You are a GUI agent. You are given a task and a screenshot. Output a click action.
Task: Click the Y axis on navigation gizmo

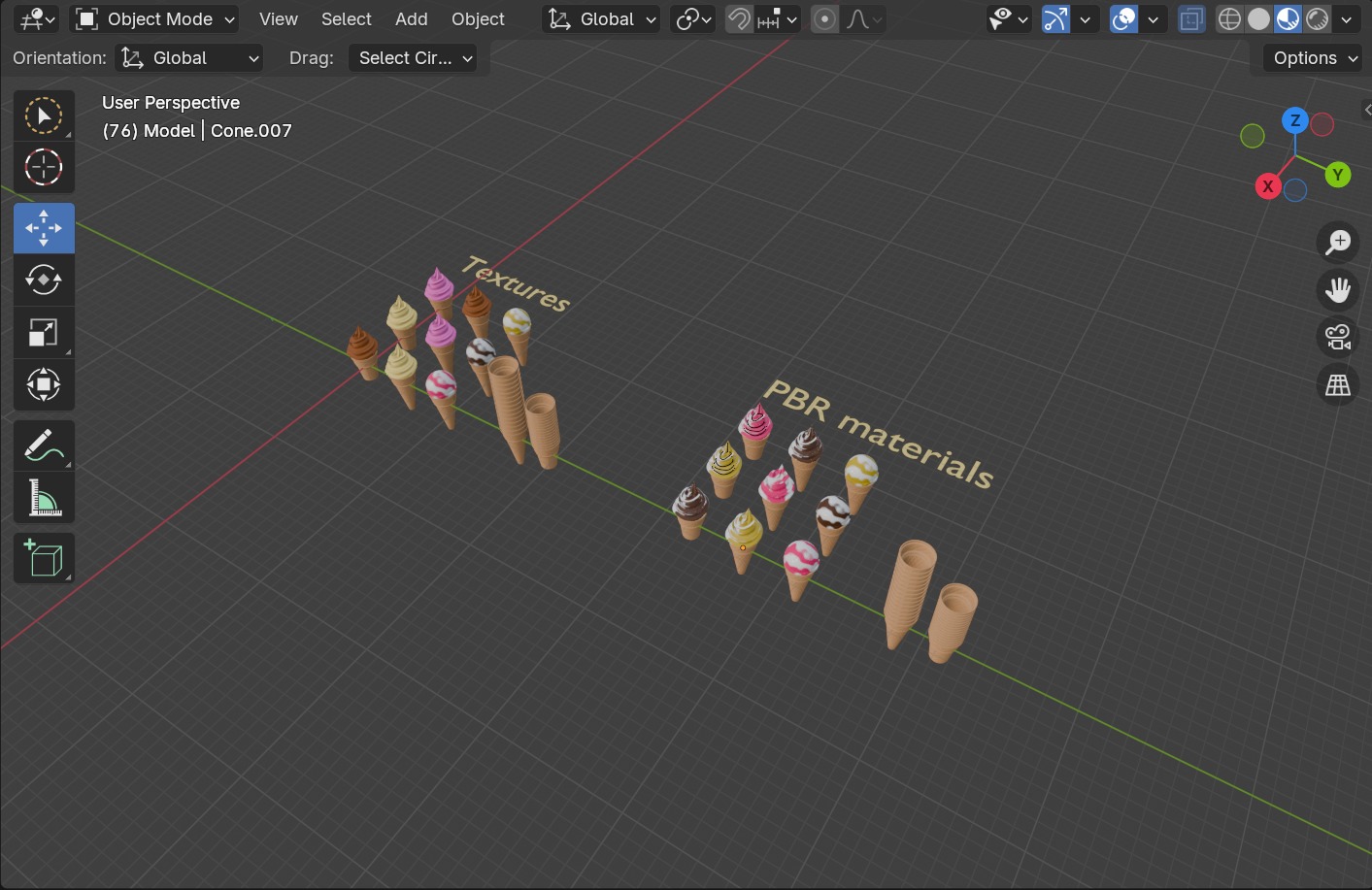click(1338, 175)
